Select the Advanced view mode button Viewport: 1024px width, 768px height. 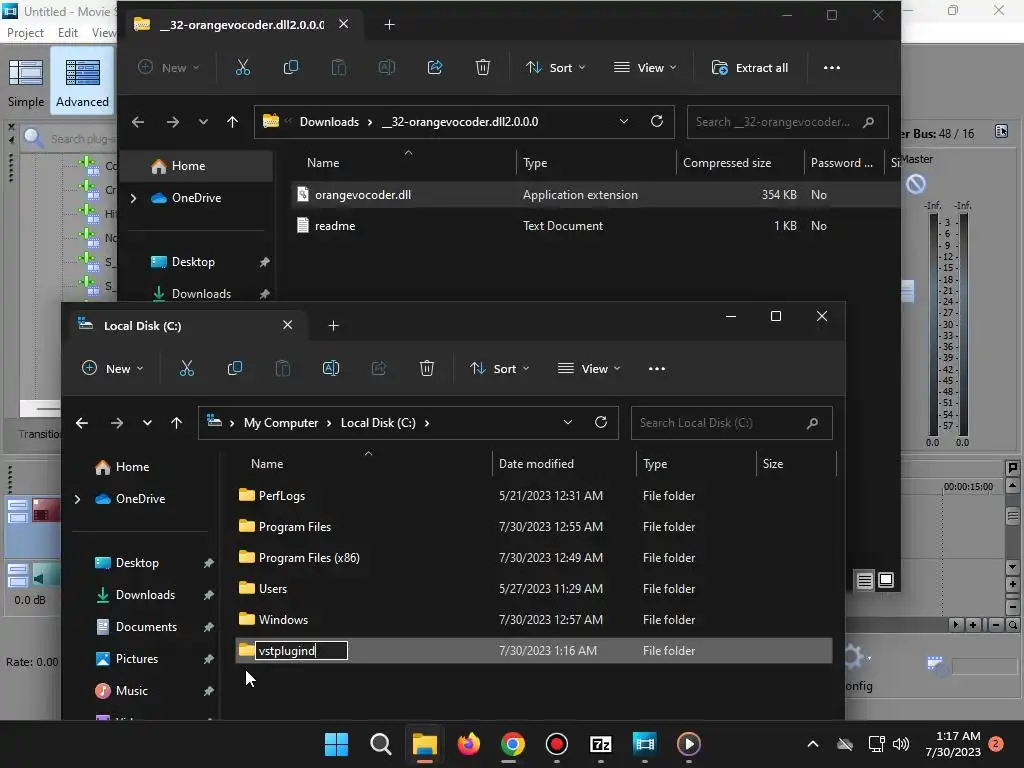click(x=82, y=82)
